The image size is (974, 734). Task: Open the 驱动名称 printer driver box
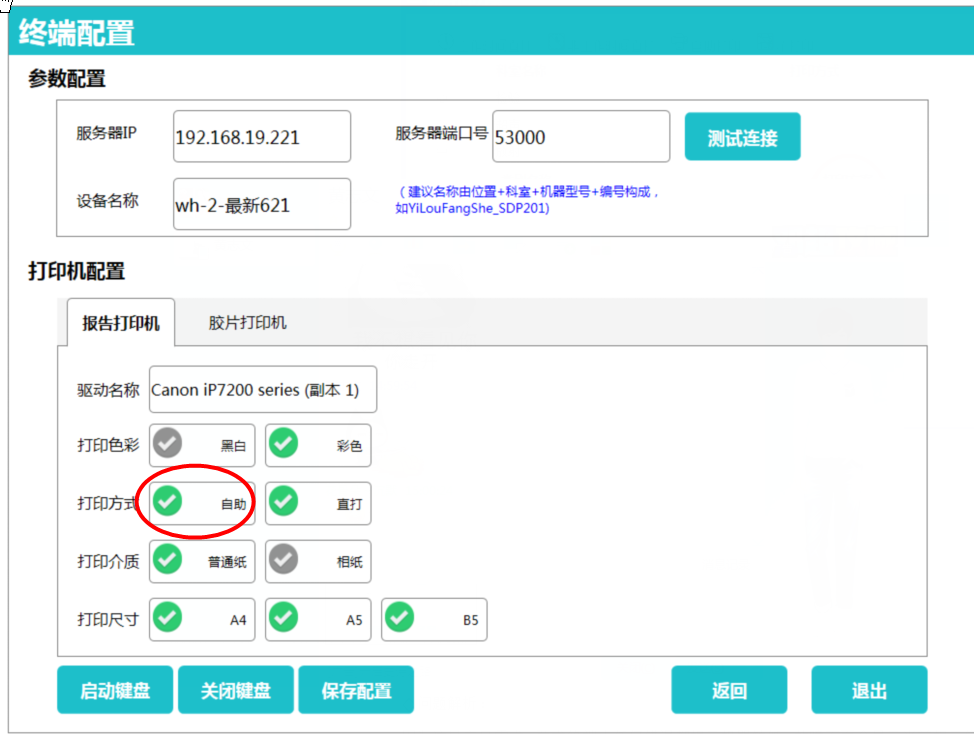point(263,390)
